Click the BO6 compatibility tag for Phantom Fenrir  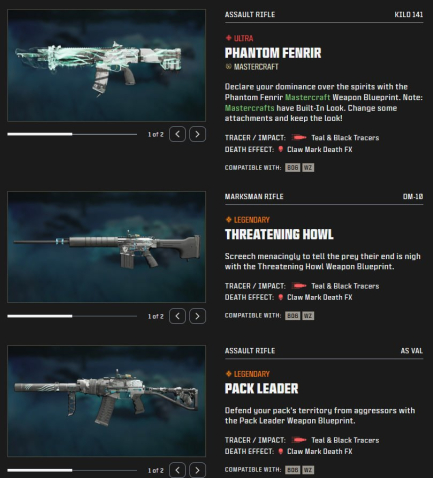coord(292,168)
